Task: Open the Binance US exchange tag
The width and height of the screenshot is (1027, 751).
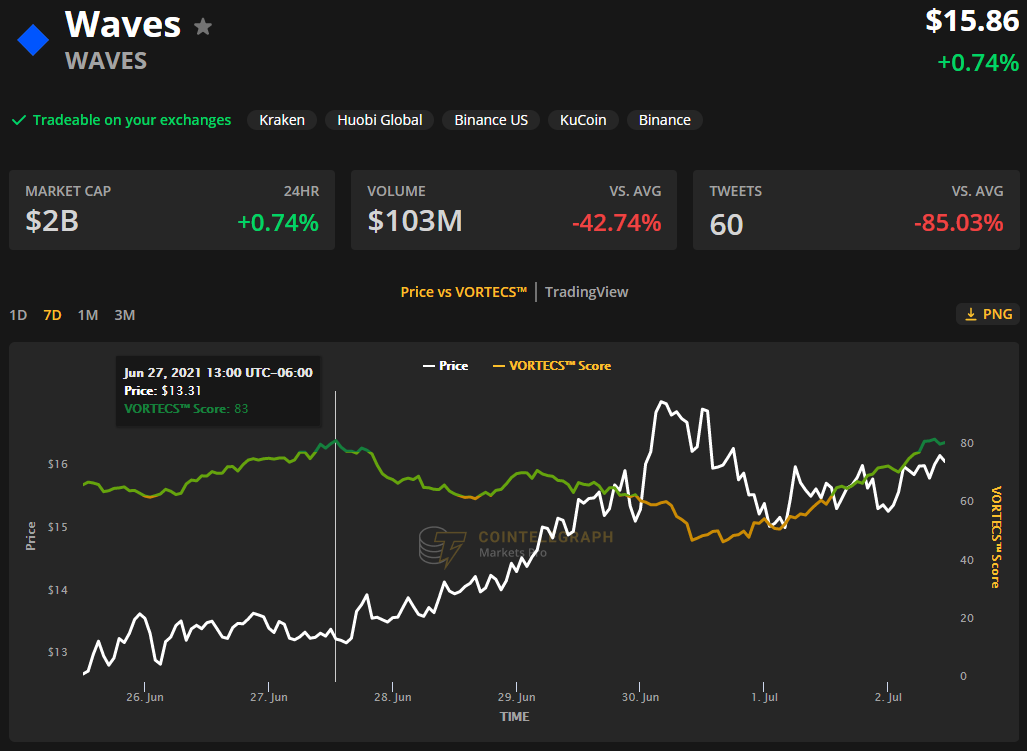Action: click(490, 120)
